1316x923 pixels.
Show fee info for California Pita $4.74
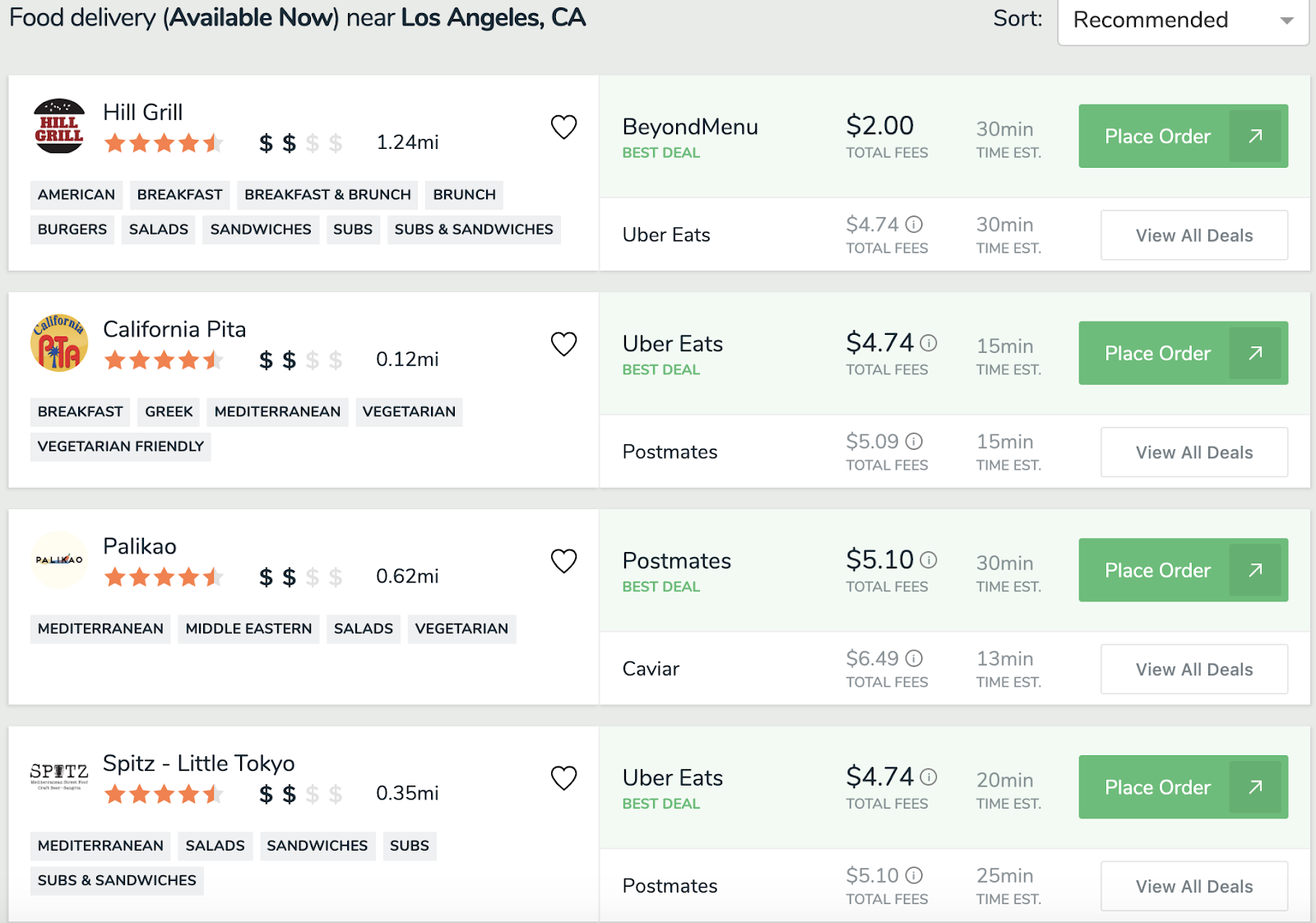pyautogui.click(x=929, y=343)
